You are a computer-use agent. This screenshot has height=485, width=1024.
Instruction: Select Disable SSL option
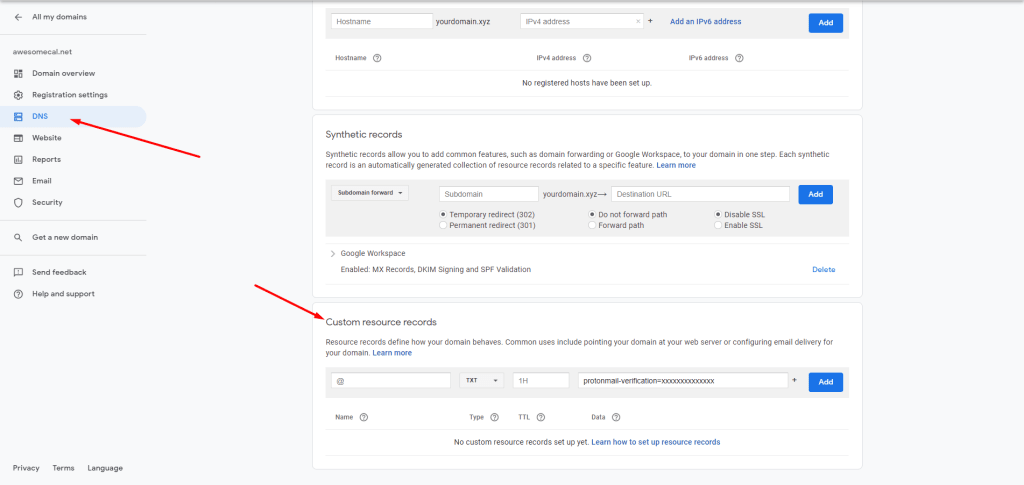tap(718, 214)
